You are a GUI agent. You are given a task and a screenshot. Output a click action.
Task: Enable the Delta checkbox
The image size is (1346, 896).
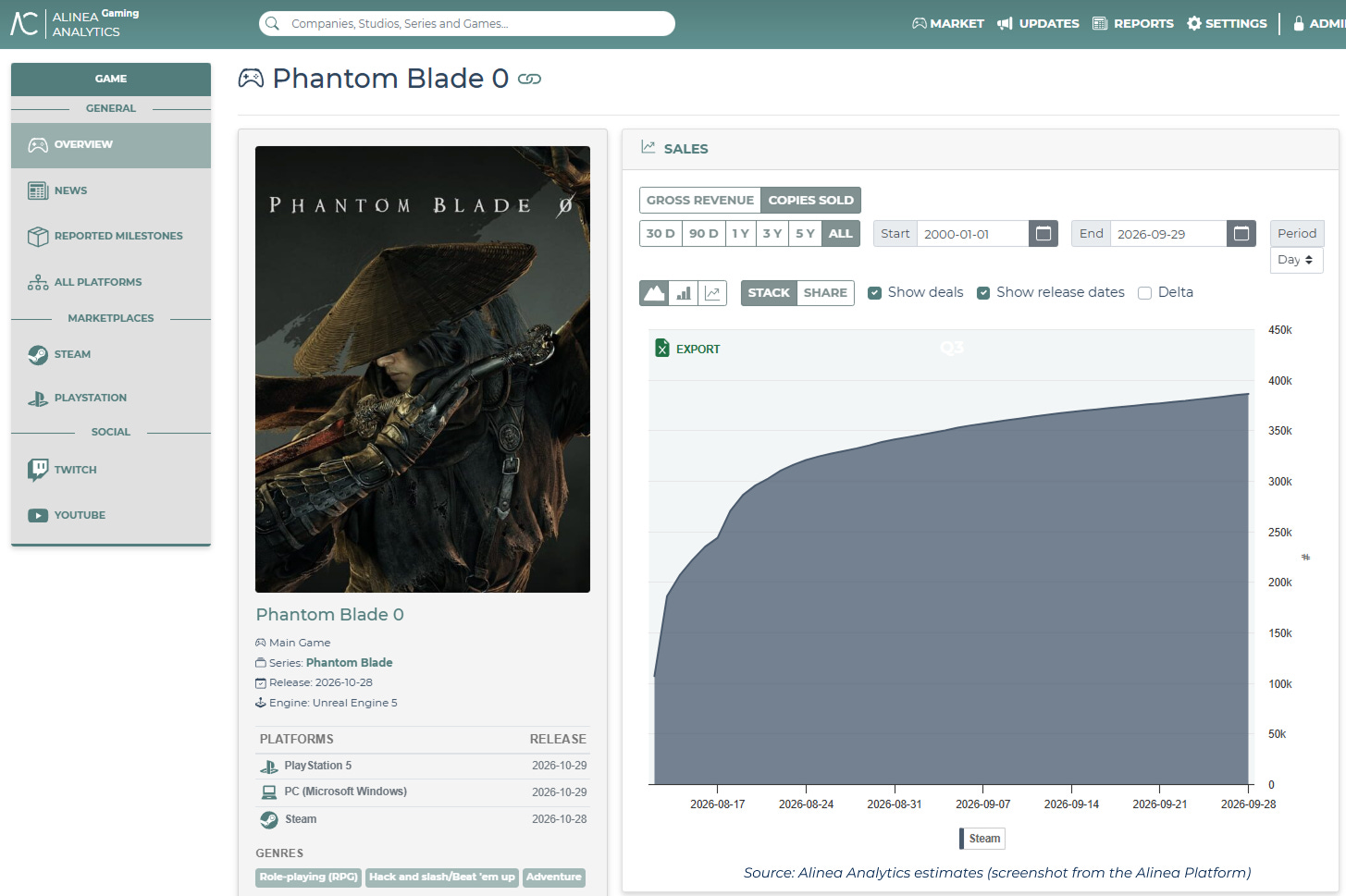pos(1144,293)
